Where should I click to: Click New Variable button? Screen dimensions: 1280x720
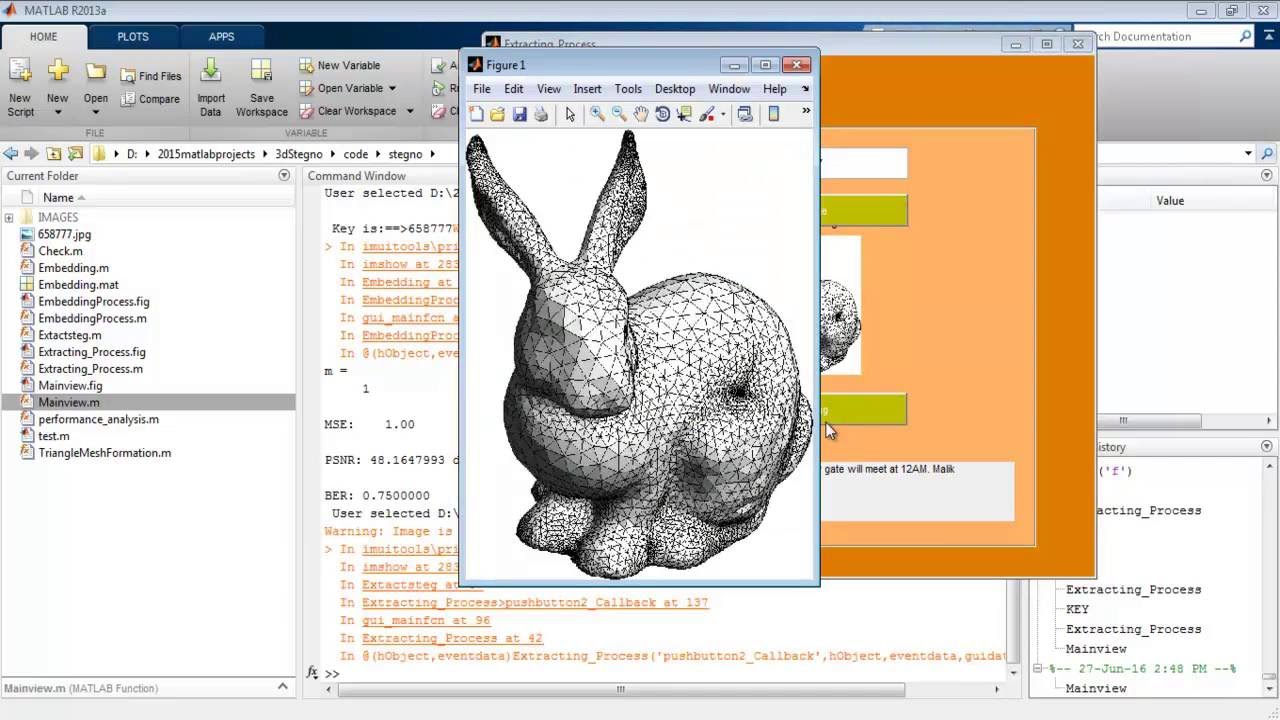[x=340, y=65]
